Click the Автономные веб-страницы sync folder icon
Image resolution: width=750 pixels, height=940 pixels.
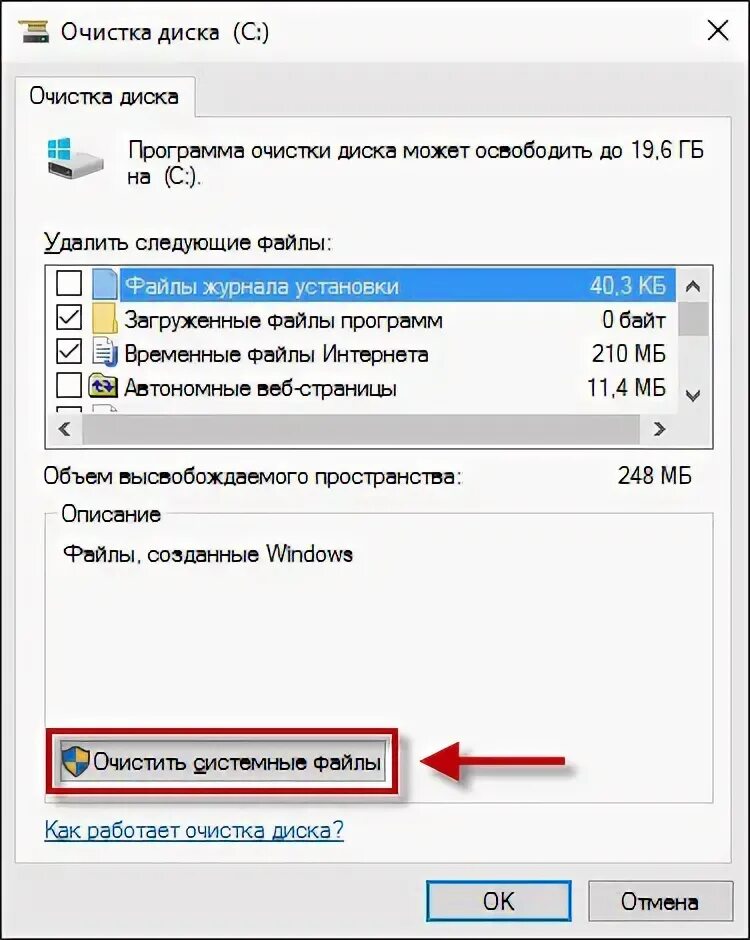point(103,385)
